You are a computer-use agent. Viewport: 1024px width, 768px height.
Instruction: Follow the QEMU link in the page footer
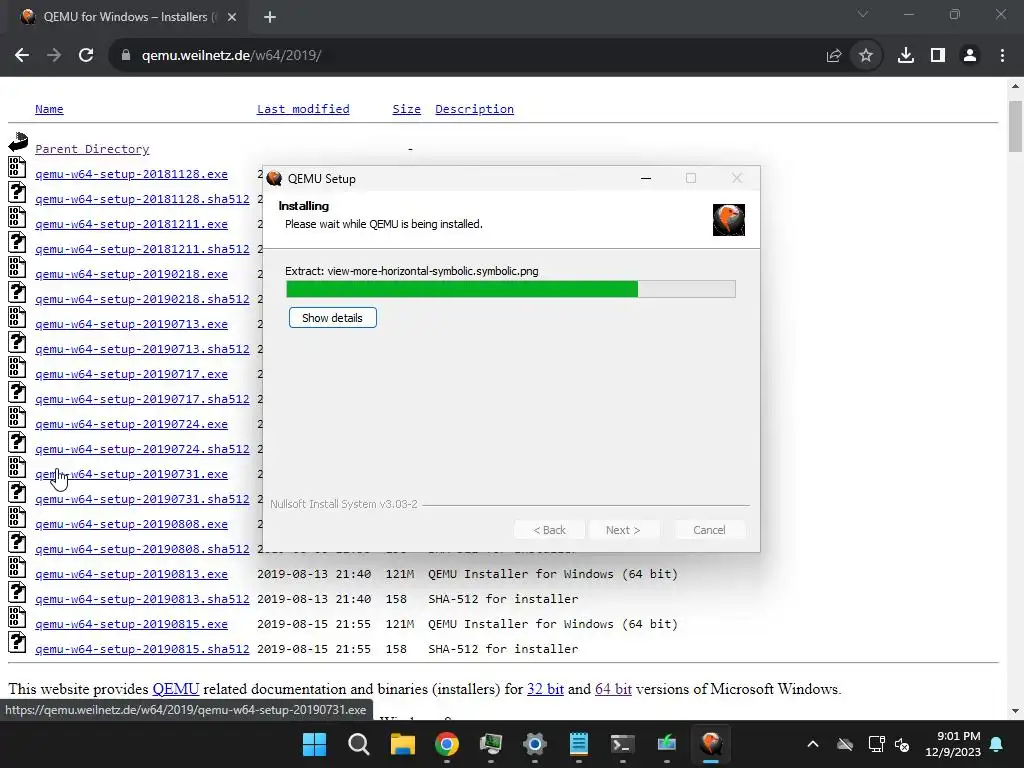pos(176,689)
